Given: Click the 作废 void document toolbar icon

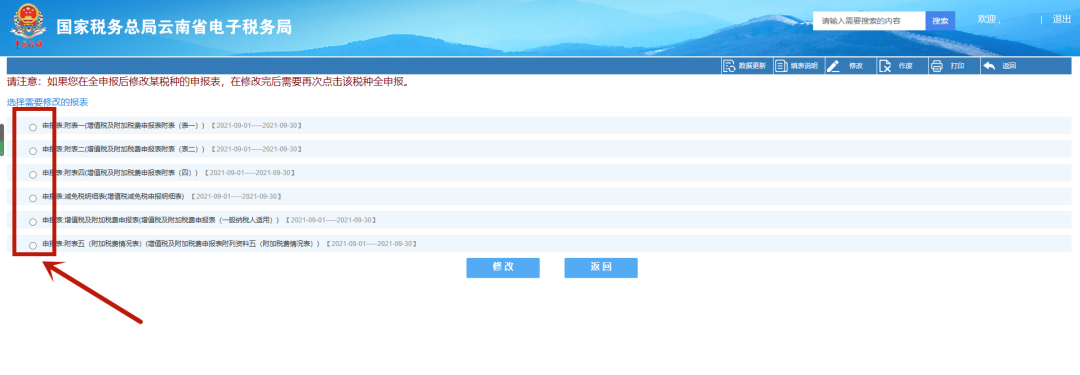Looking at the screenshot, I should click(886, 66).
